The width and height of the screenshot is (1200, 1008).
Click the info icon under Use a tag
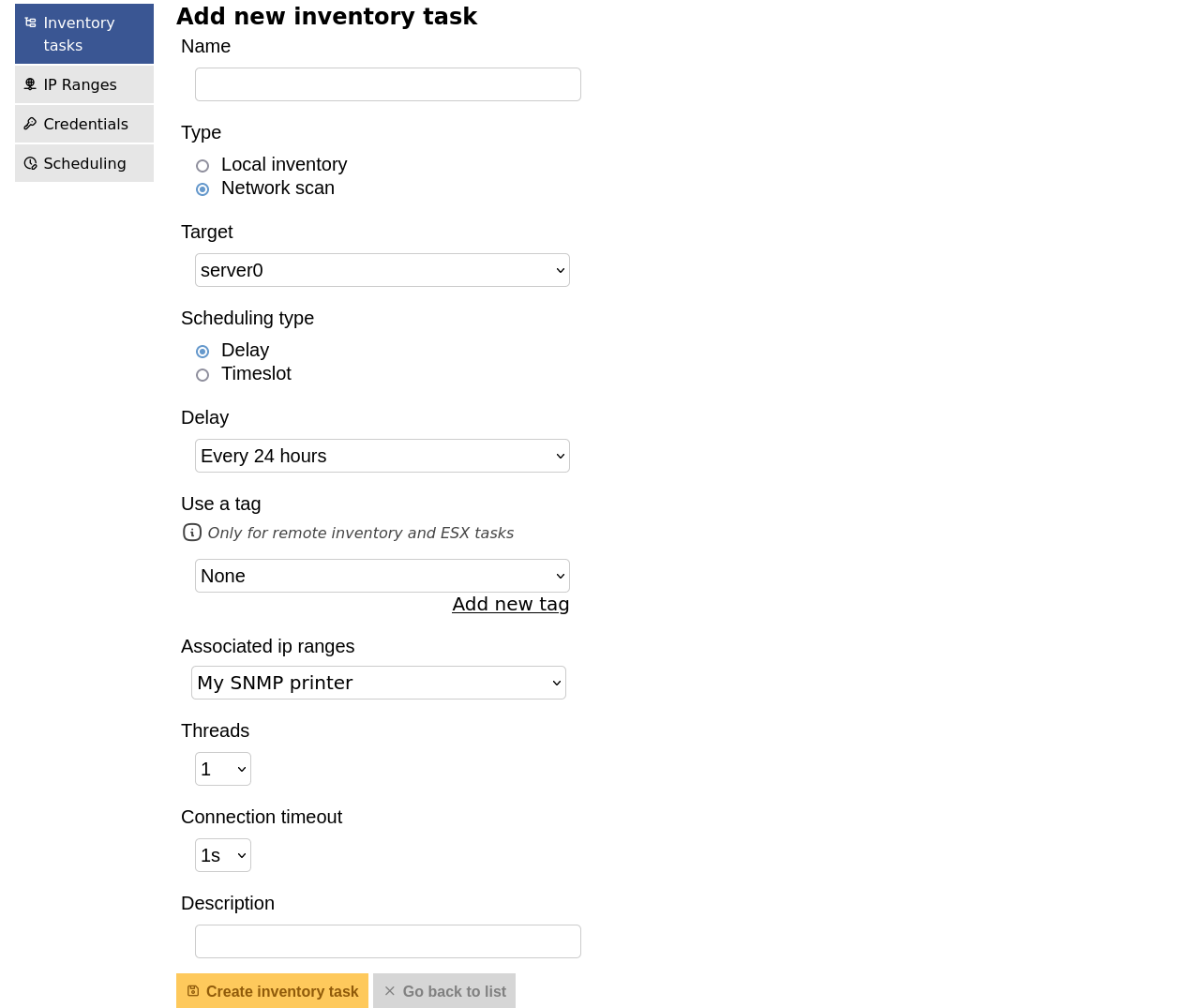[192, 533]
